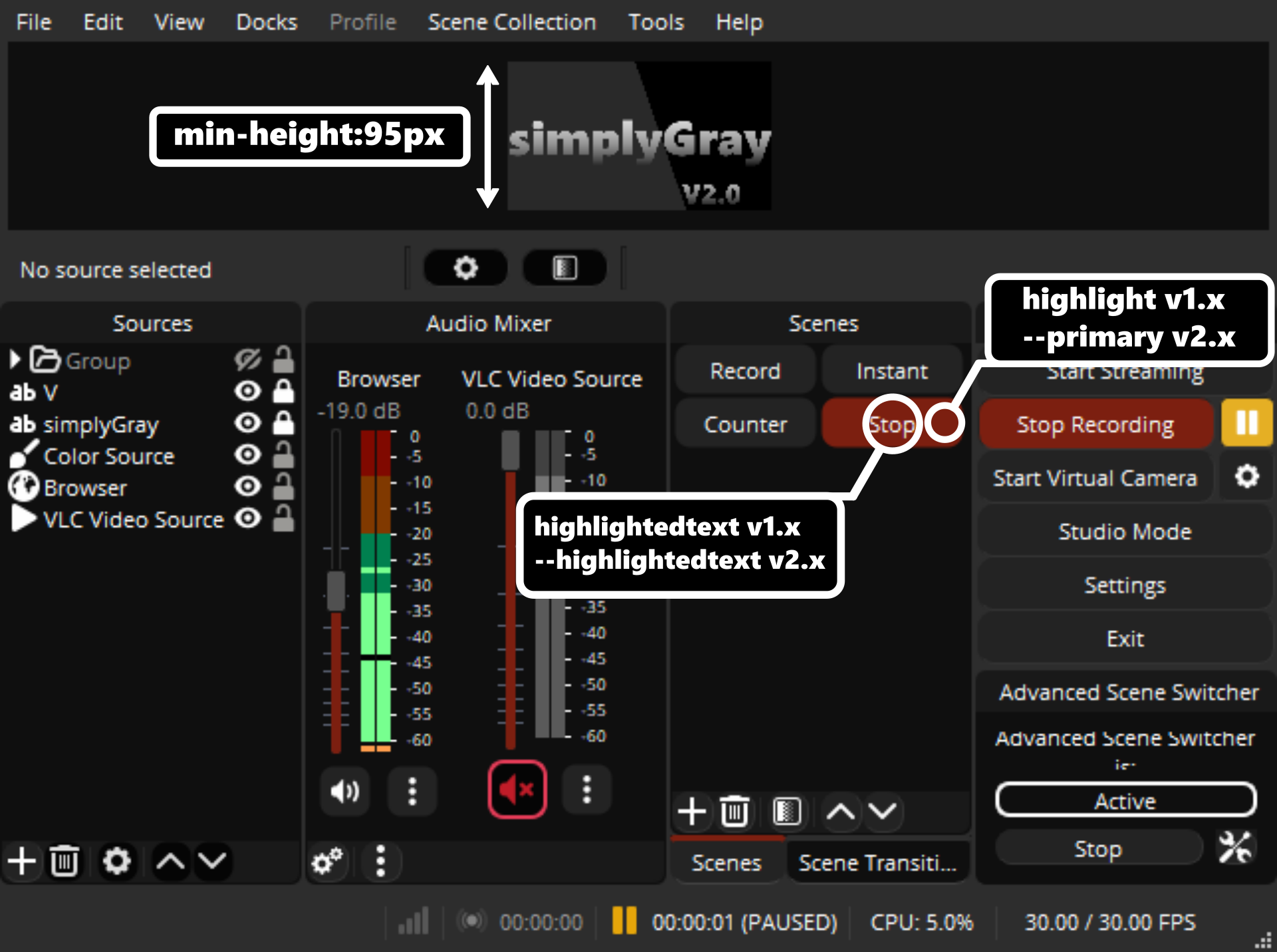Adjust the Browser volume fader
1277x952 pixels.
[337, 590]
